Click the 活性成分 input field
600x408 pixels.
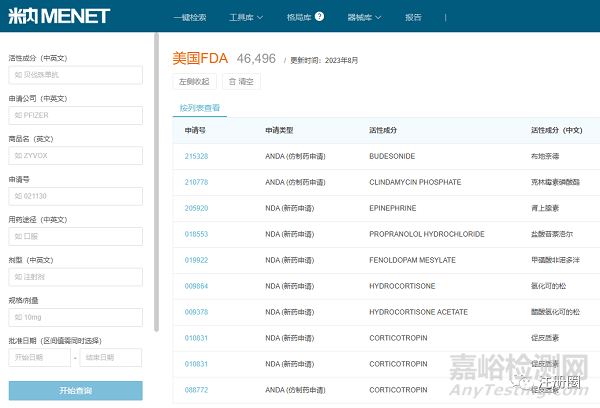click(x=75, y=75)
